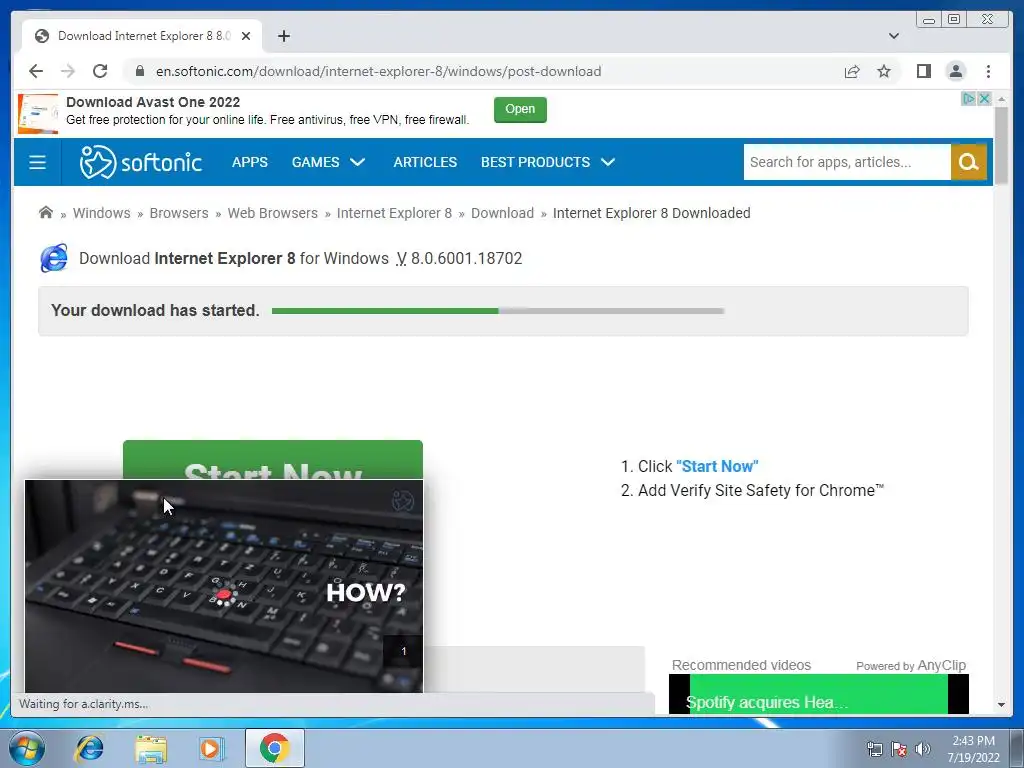Click the "Start Now" text link in the steps
The width and height of the screenshot is (1024, 768).
(x=717, y=466)
